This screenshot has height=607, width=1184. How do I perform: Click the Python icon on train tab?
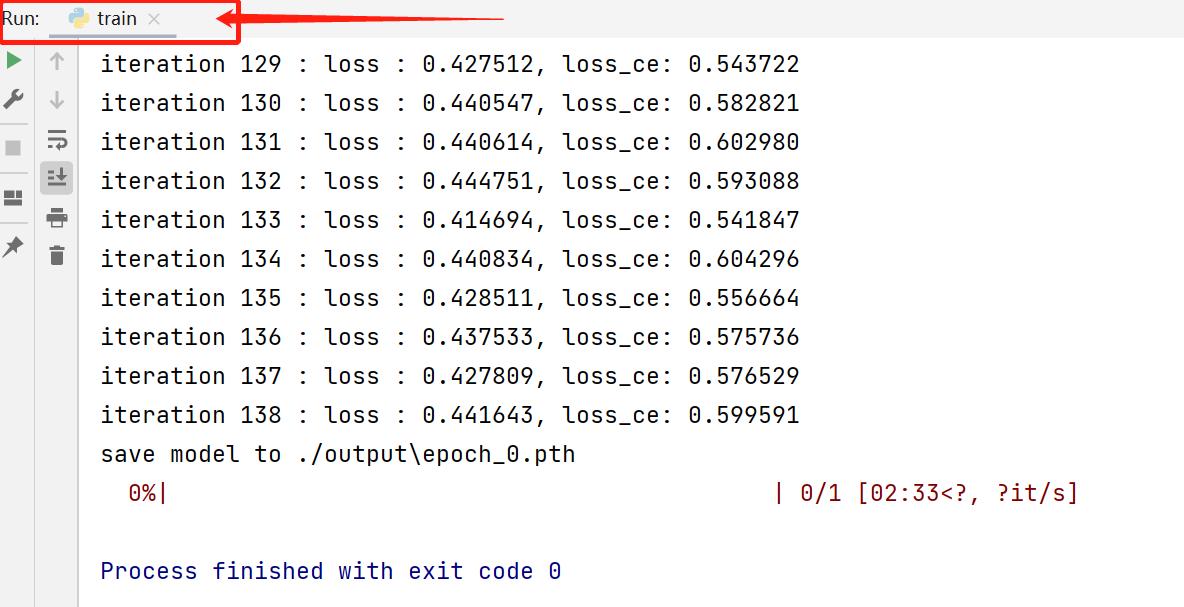click(x=79, y=19)
